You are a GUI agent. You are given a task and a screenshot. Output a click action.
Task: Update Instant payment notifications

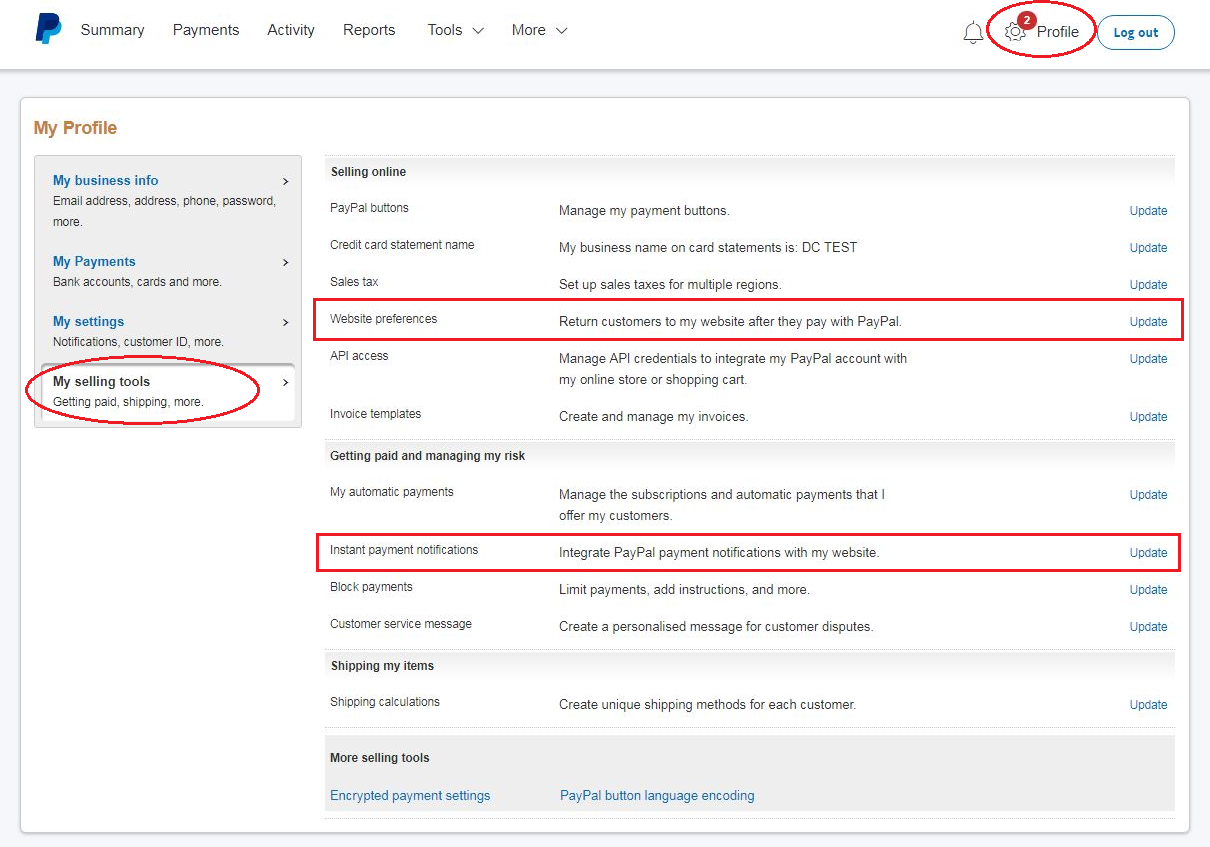tap(1148, 553)
